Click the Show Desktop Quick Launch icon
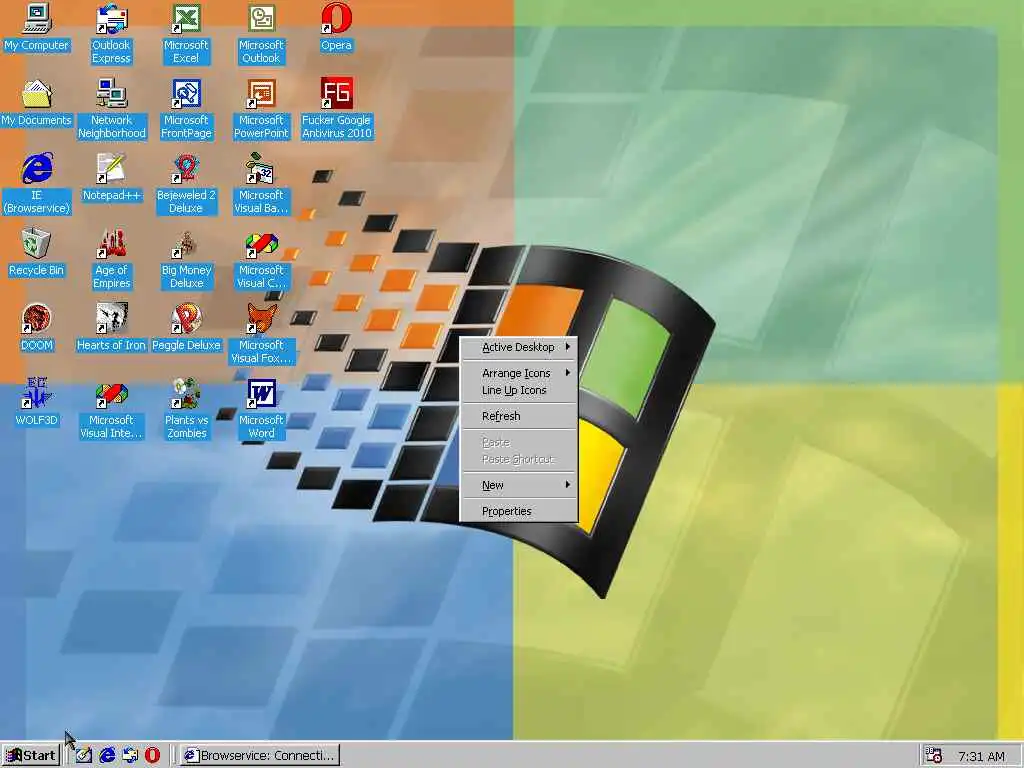This screenshot has height=768, width=1024. 84,756
